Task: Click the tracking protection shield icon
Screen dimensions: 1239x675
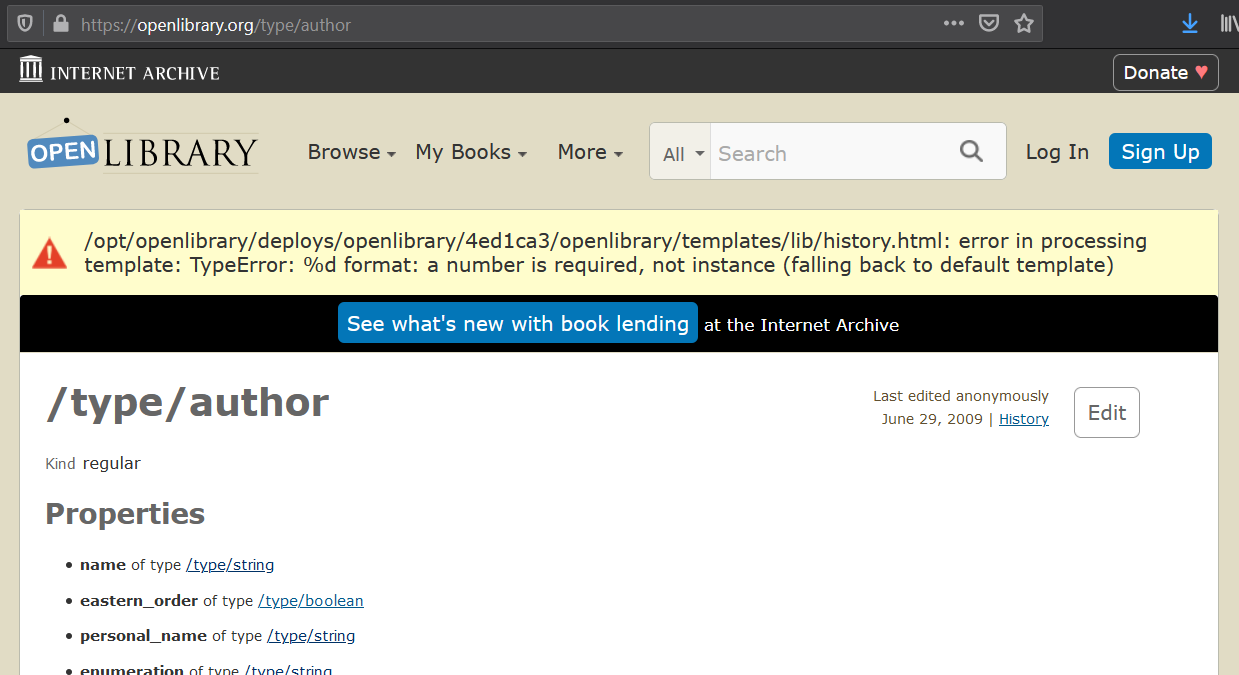Action: tap(25, 24)
